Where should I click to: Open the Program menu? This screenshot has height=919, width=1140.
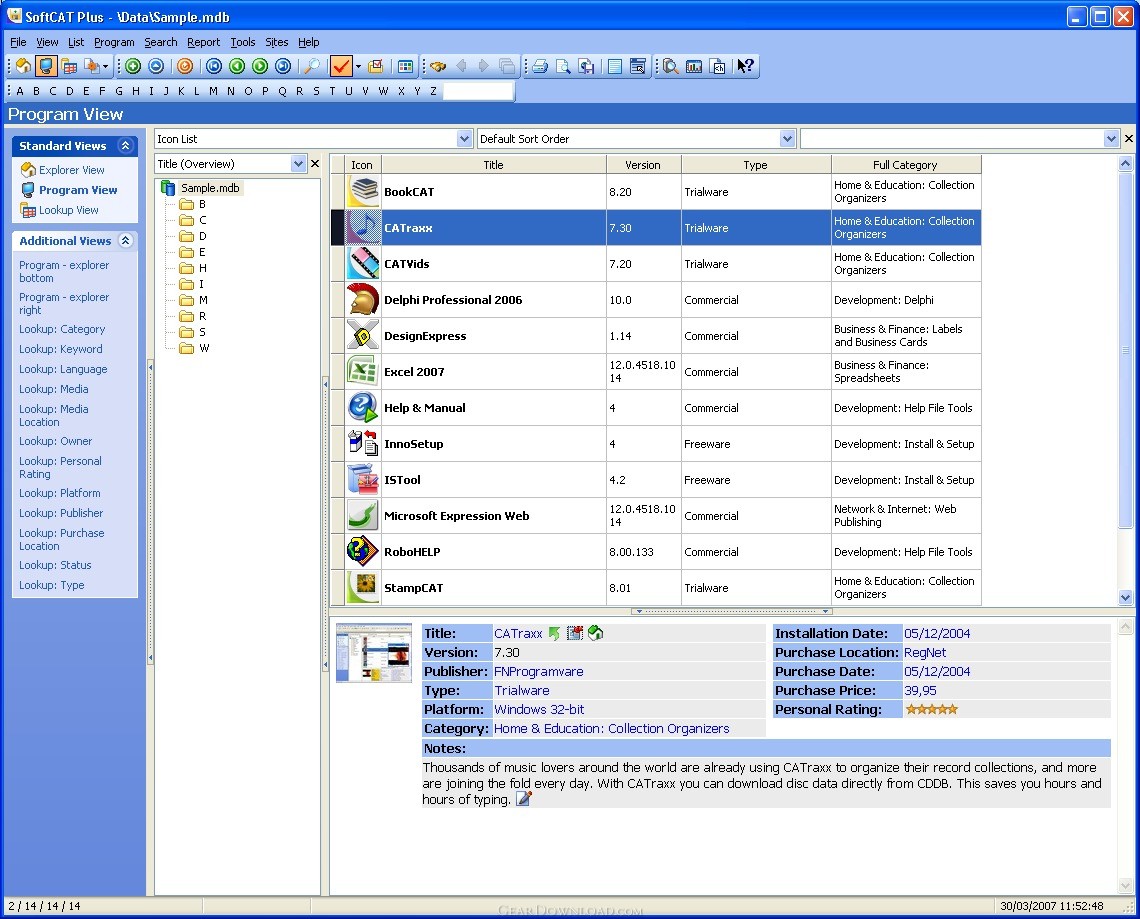pyautogui.click(x=114, y=42)
